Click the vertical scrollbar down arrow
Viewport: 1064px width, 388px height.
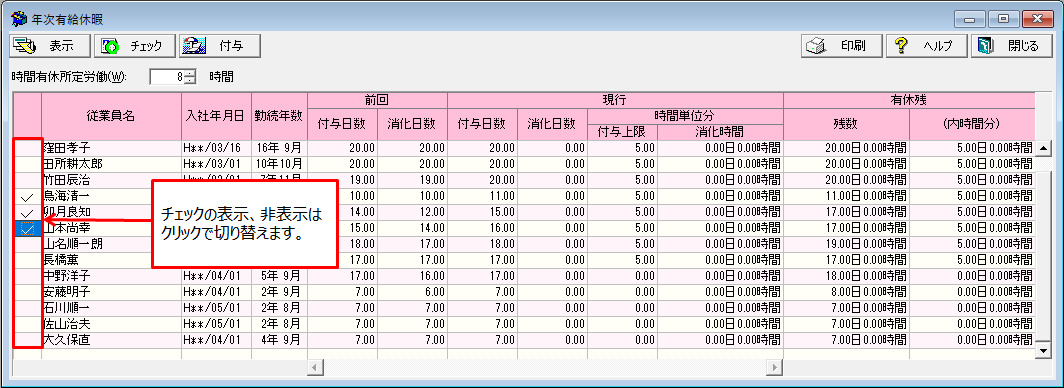[x=1043, y=350]
